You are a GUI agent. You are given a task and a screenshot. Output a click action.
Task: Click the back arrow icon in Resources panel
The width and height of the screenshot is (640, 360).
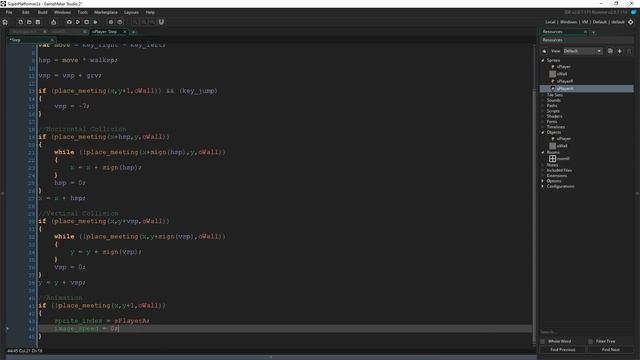544,51
